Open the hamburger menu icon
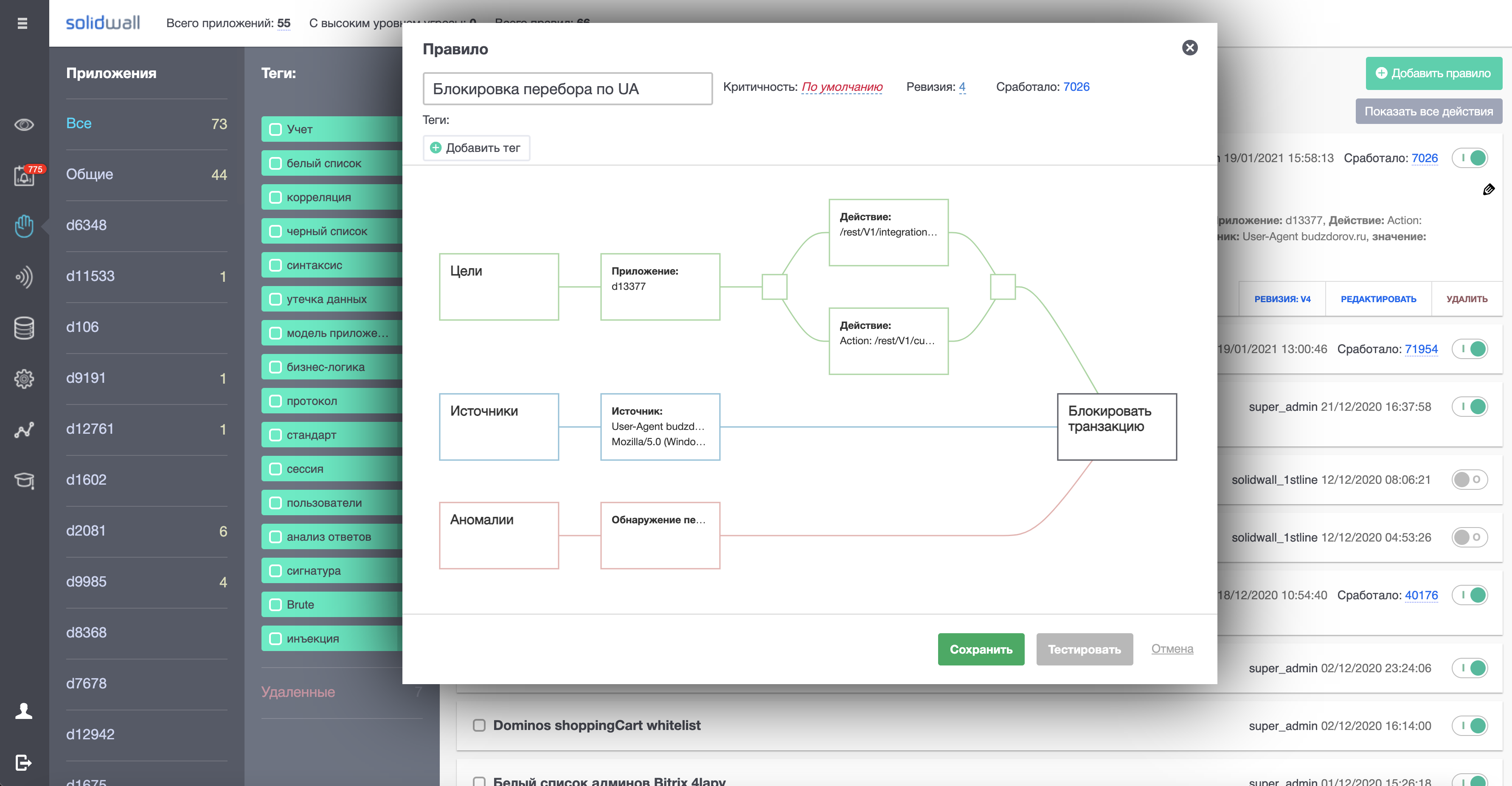The height and width of the screenshot is (786, 1512). (22, 23)
